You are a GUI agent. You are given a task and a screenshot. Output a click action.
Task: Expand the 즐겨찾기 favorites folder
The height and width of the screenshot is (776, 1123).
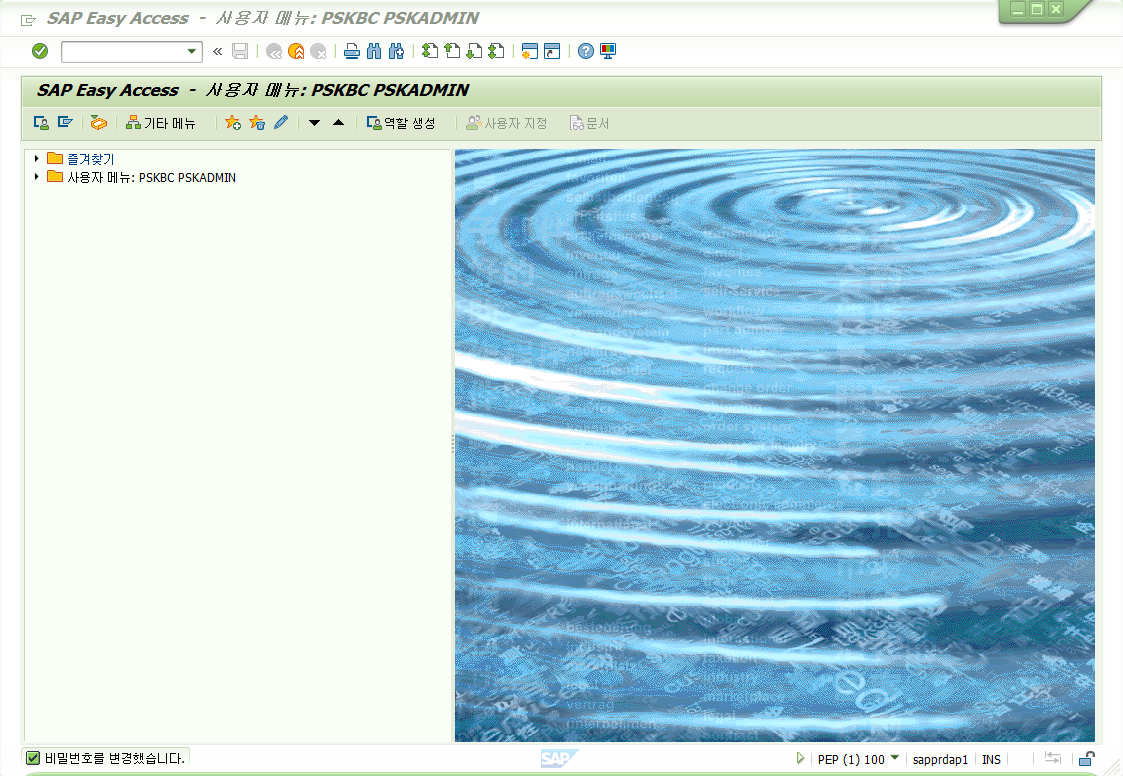tap(37, 159)
